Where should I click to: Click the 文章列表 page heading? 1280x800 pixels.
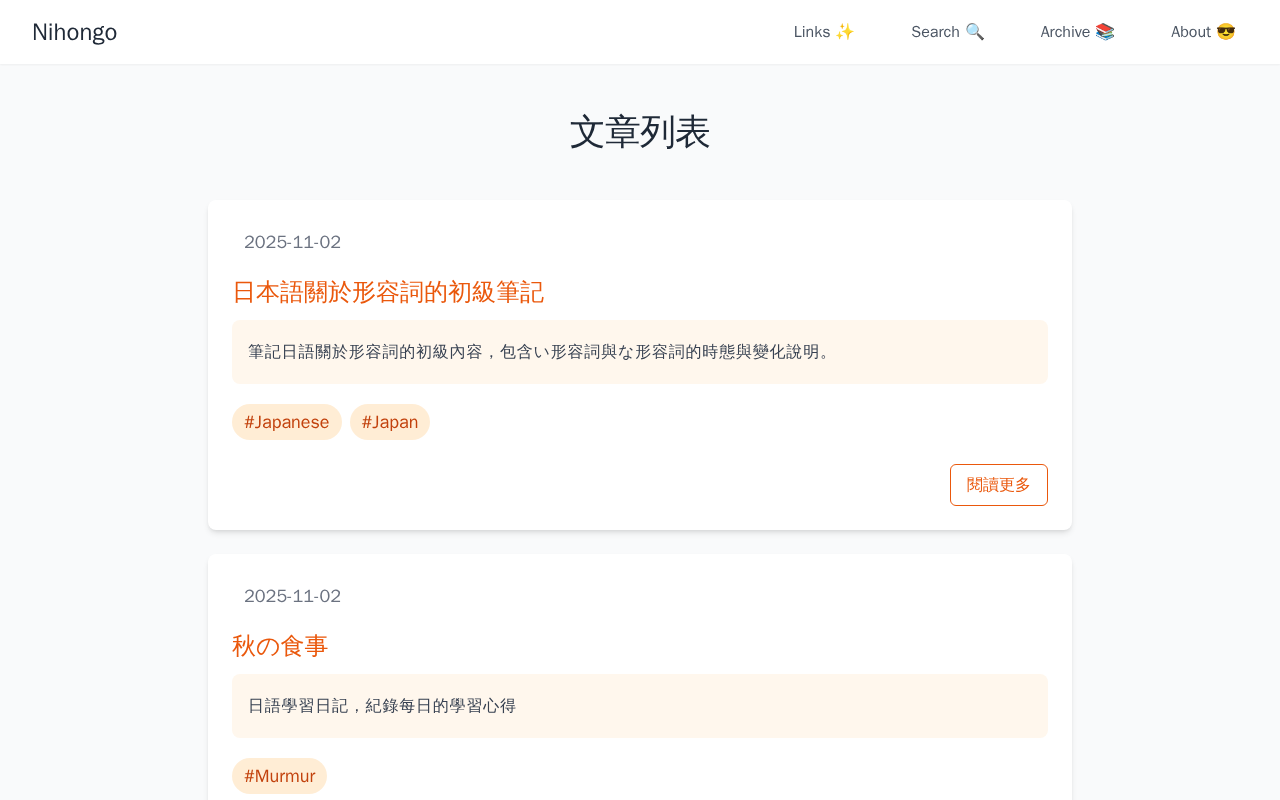coord(640,132)
